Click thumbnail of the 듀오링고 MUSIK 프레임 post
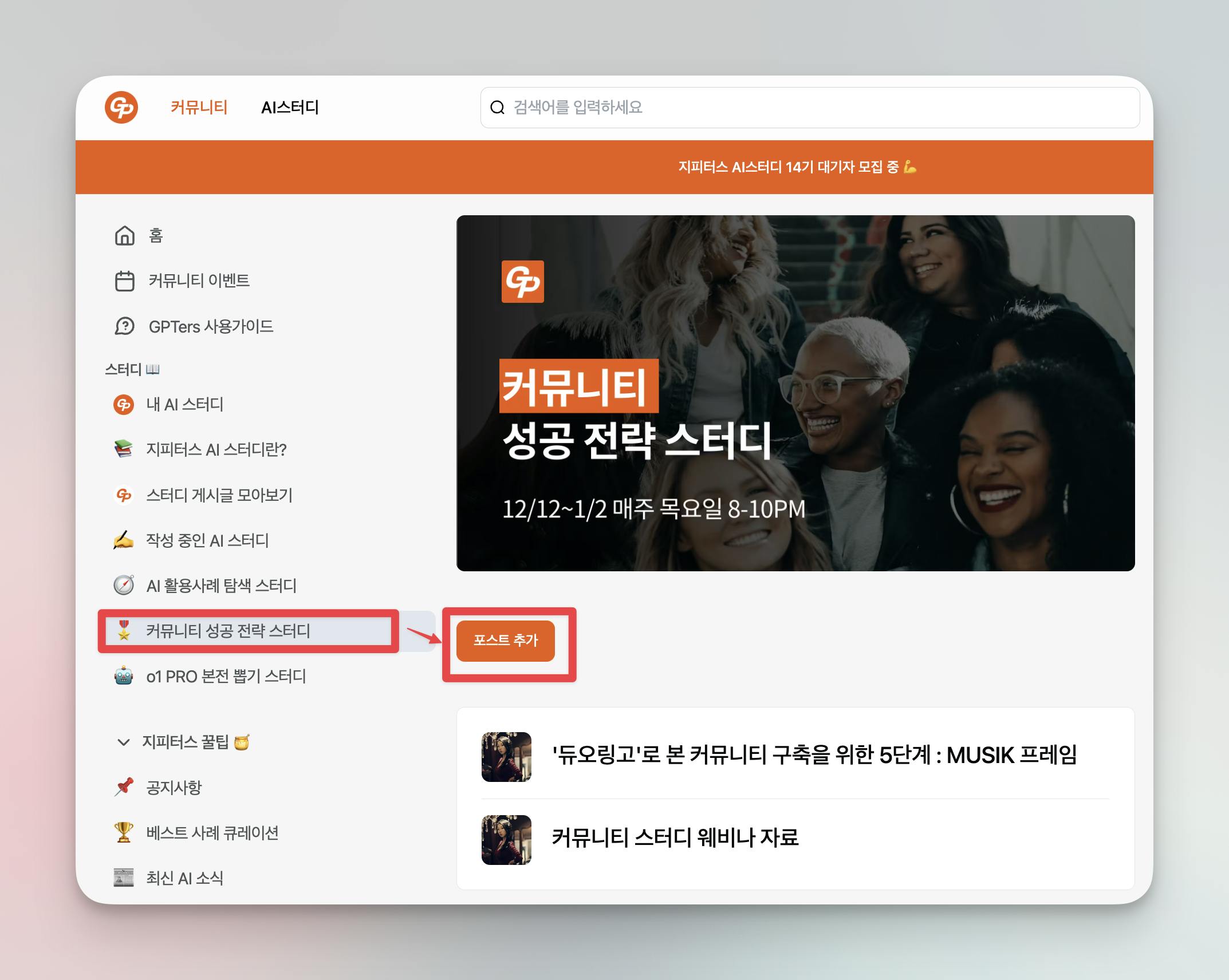 [x=506, y=757]
